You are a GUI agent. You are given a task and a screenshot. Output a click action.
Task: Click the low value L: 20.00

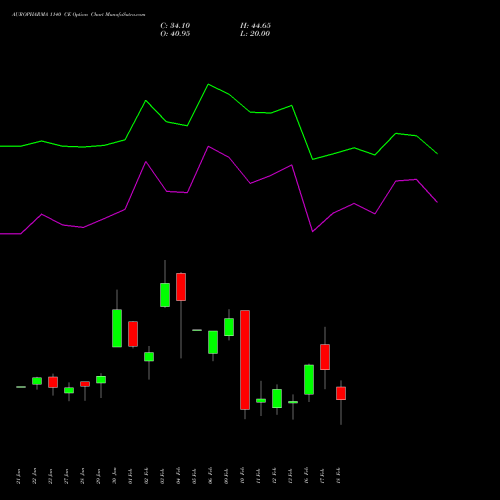[x=255, y=34]
